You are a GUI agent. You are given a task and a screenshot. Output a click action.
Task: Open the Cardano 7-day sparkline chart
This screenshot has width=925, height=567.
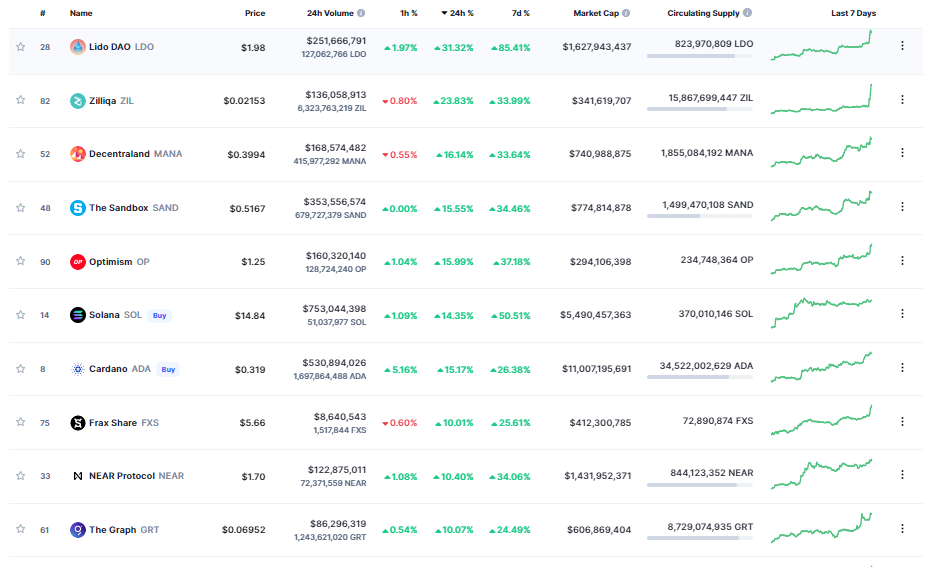pos(821,367)
